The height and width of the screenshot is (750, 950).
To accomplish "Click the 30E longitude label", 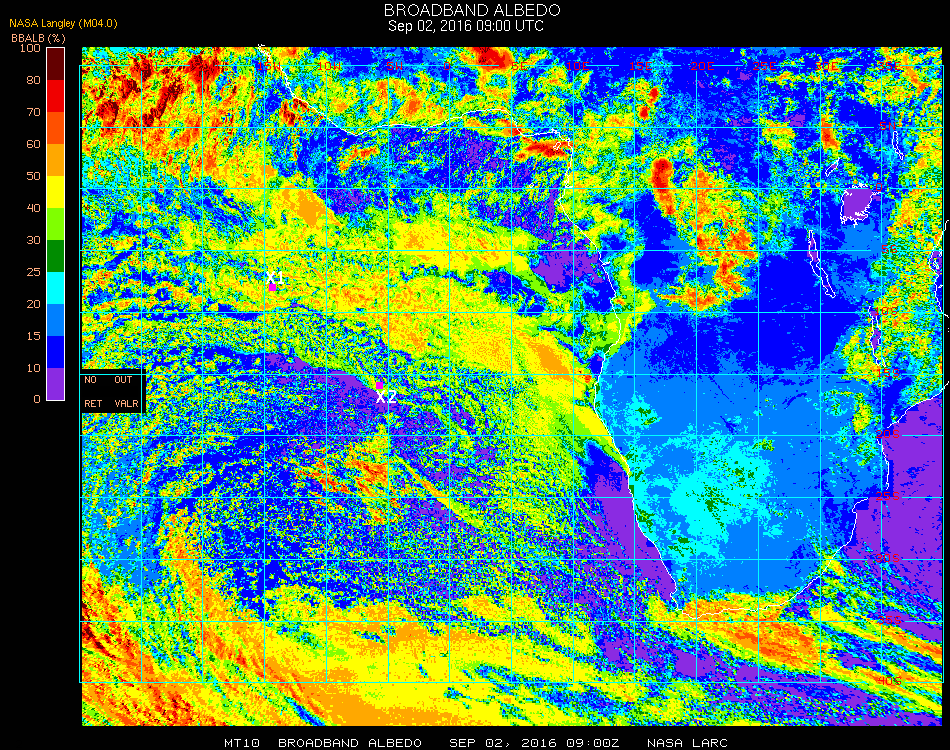I will 826,66.
